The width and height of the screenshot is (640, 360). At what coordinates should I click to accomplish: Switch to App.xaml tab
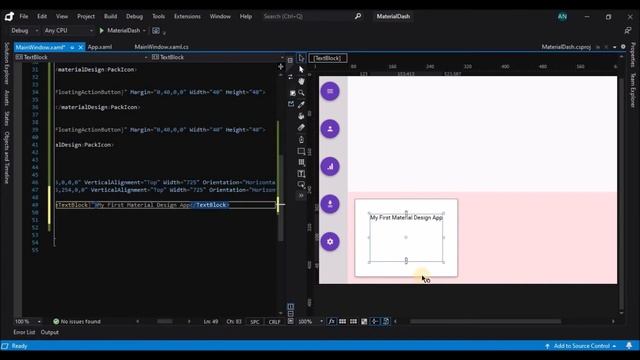click(100, 47)
